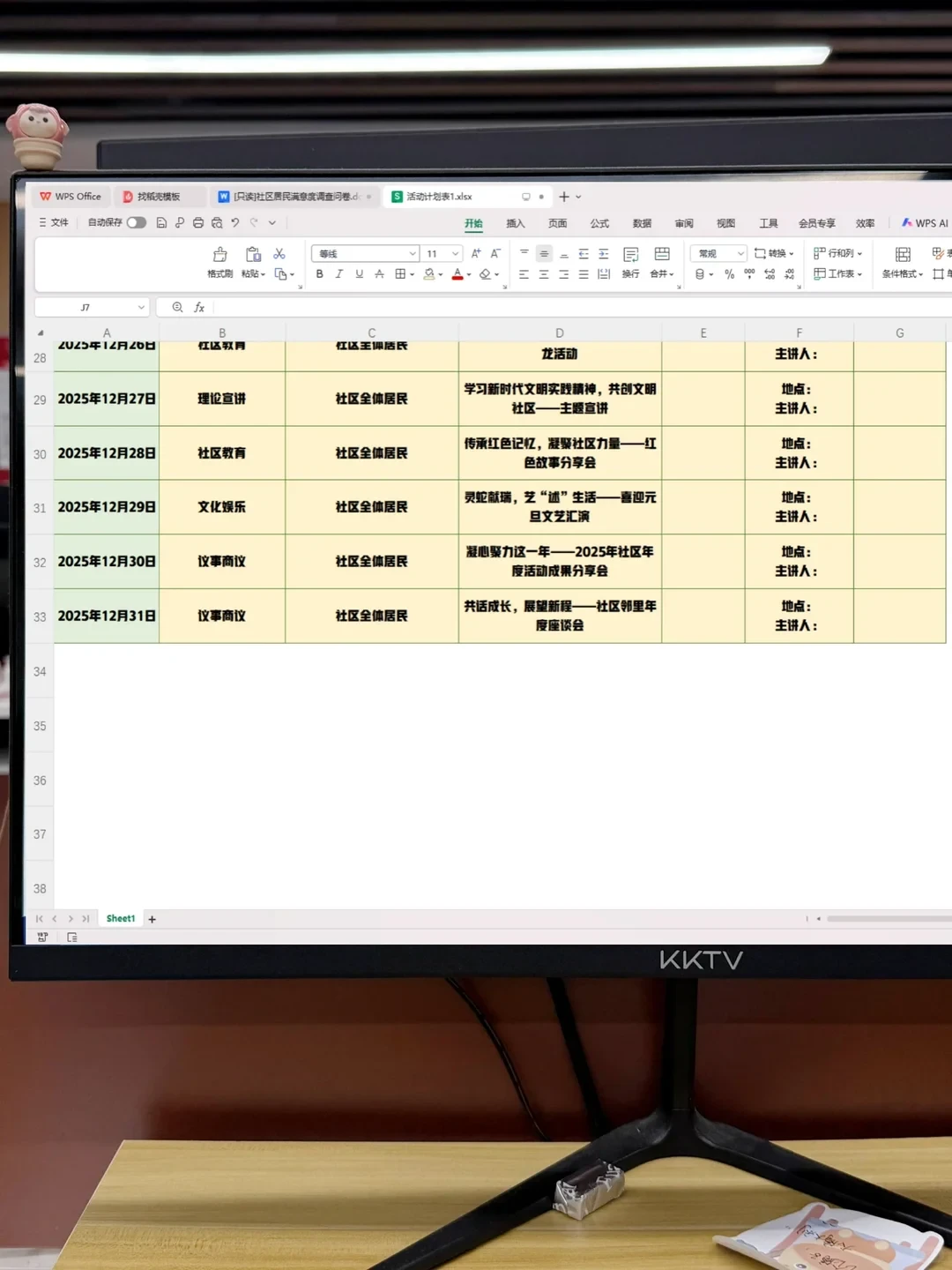Click the Justify alignment icon
The image size is (952, 1270).
pyautogui.click(x=584, y=274)
